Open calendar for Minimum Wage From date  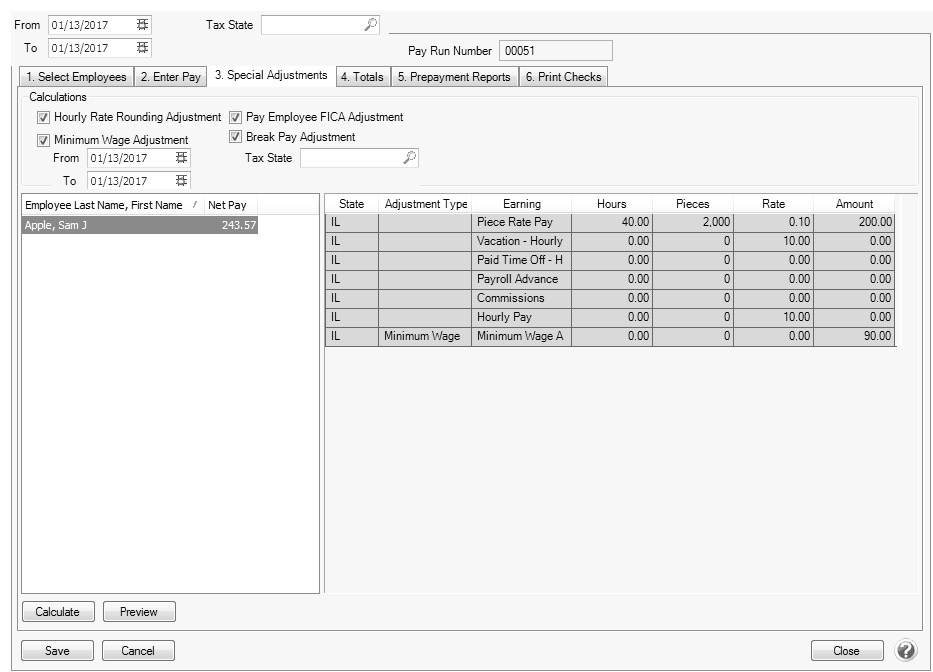181,158
